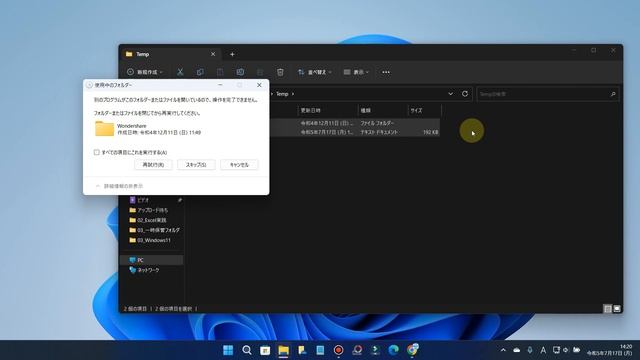Open the red record app on taskbar

[338, 350]
